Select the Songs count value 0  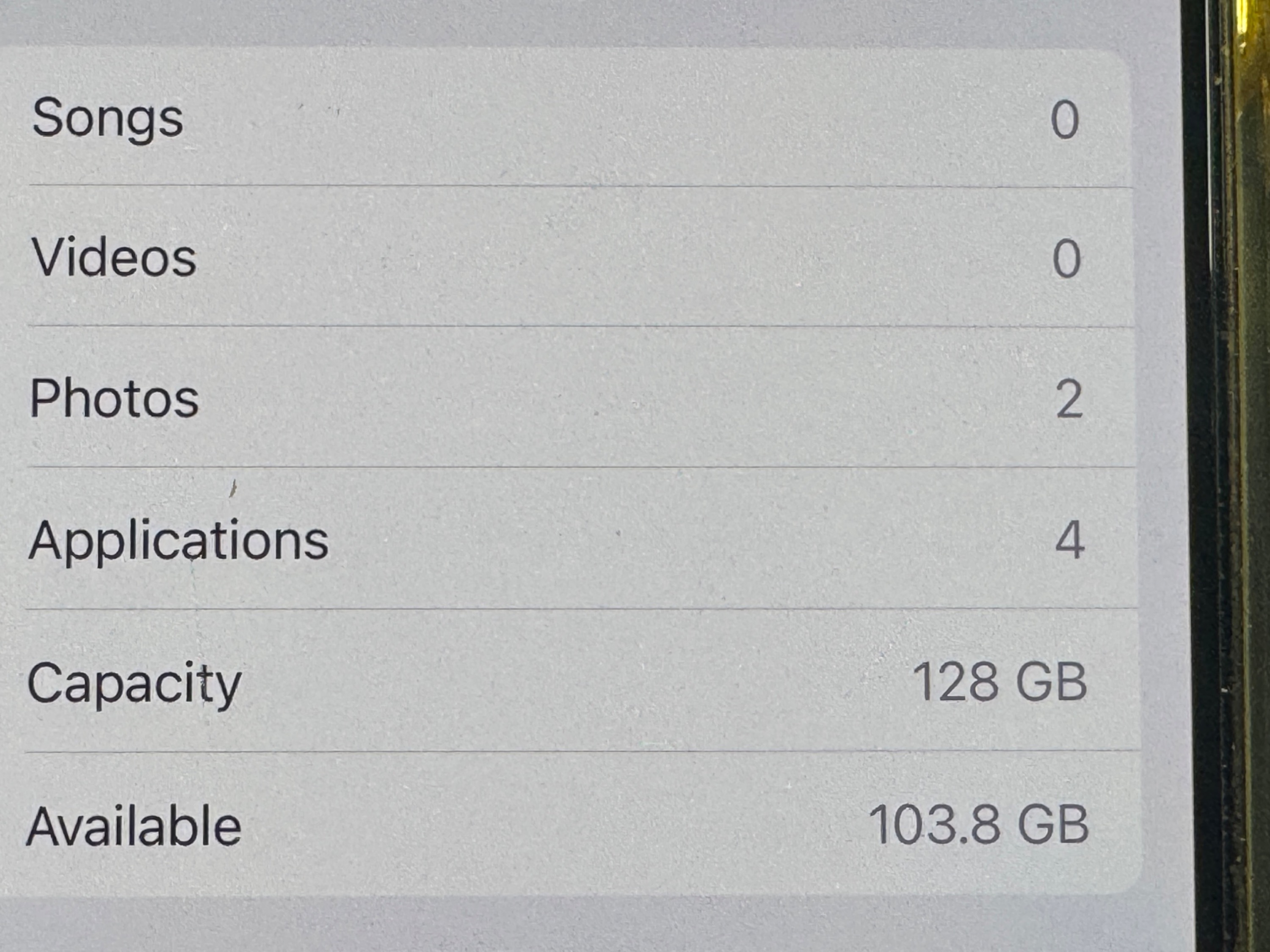coord(1064,119)
